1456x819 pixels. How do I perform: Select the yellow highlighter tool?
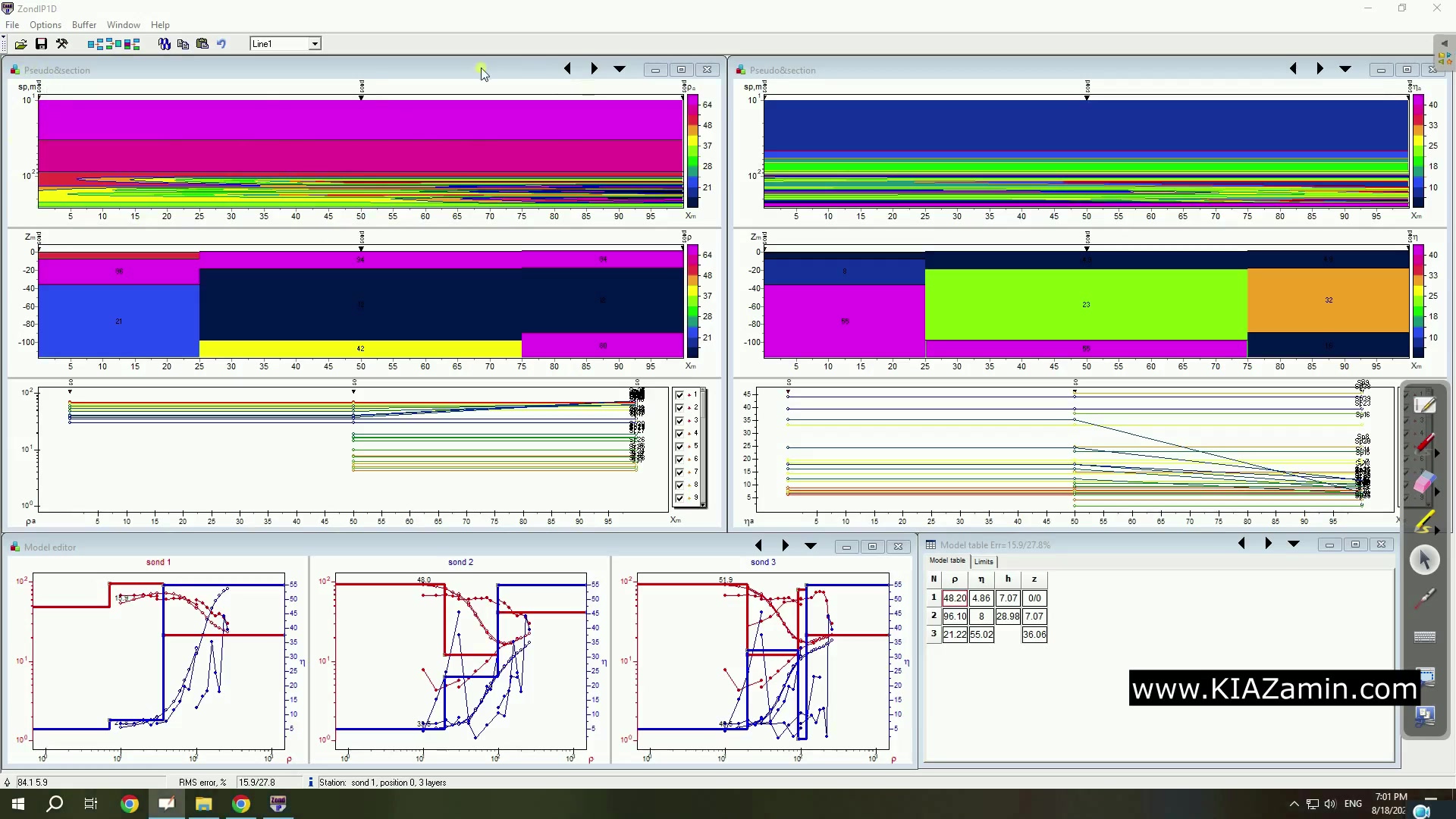tap(1424, 522)
